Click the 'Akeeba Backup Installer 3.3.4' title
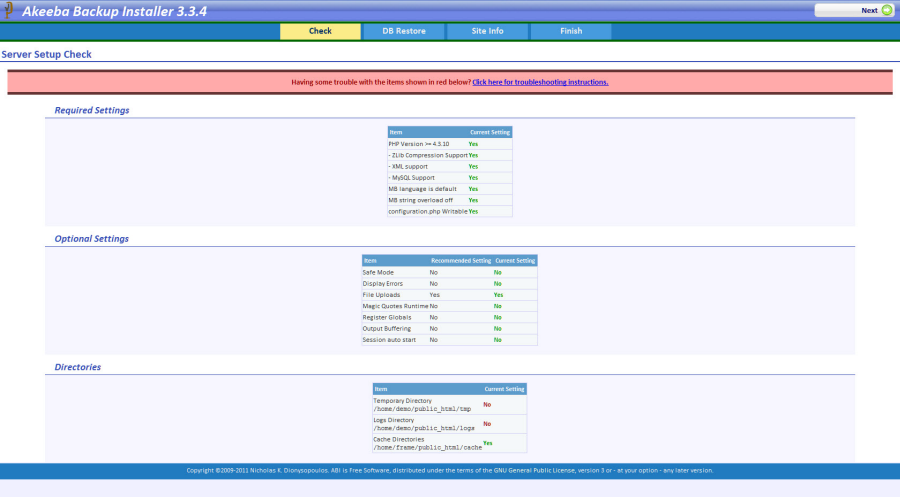Viewport: 900px width, 497px height. (x=114, y=11)
